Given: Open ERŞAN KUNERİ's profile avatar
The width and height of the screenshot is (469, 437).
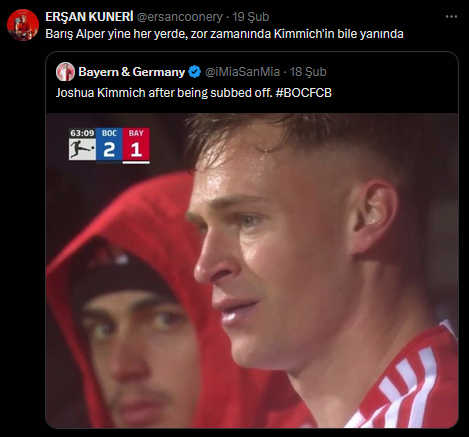Looking at the screenshot, I should pos(23,25).
